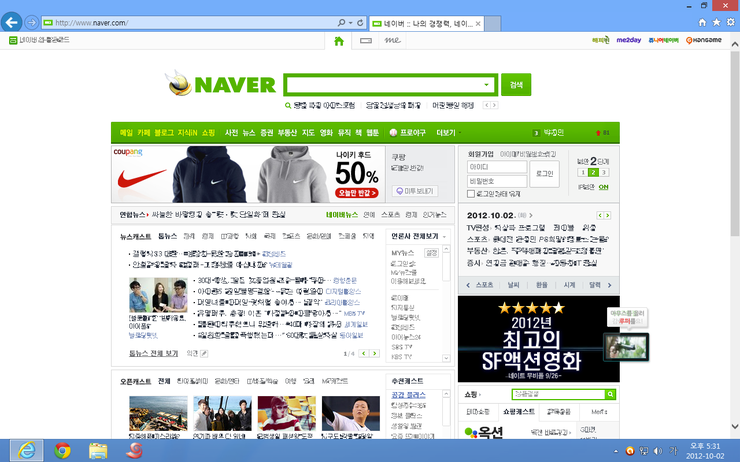
Task: Go to next news page arrow near 1/4
Action: click(x=375, y=353)
